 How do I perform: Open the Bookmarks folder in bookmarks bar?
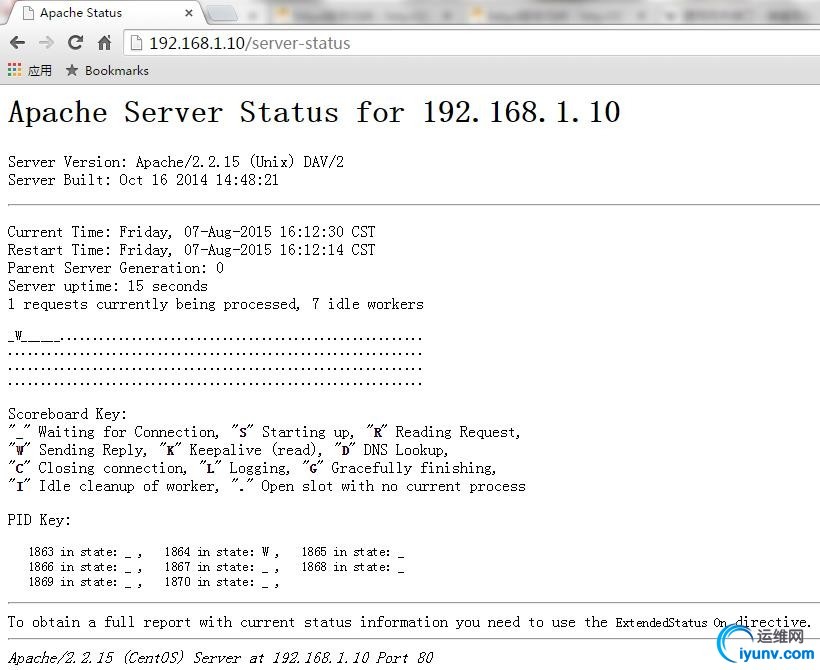(x=107, y=70)
